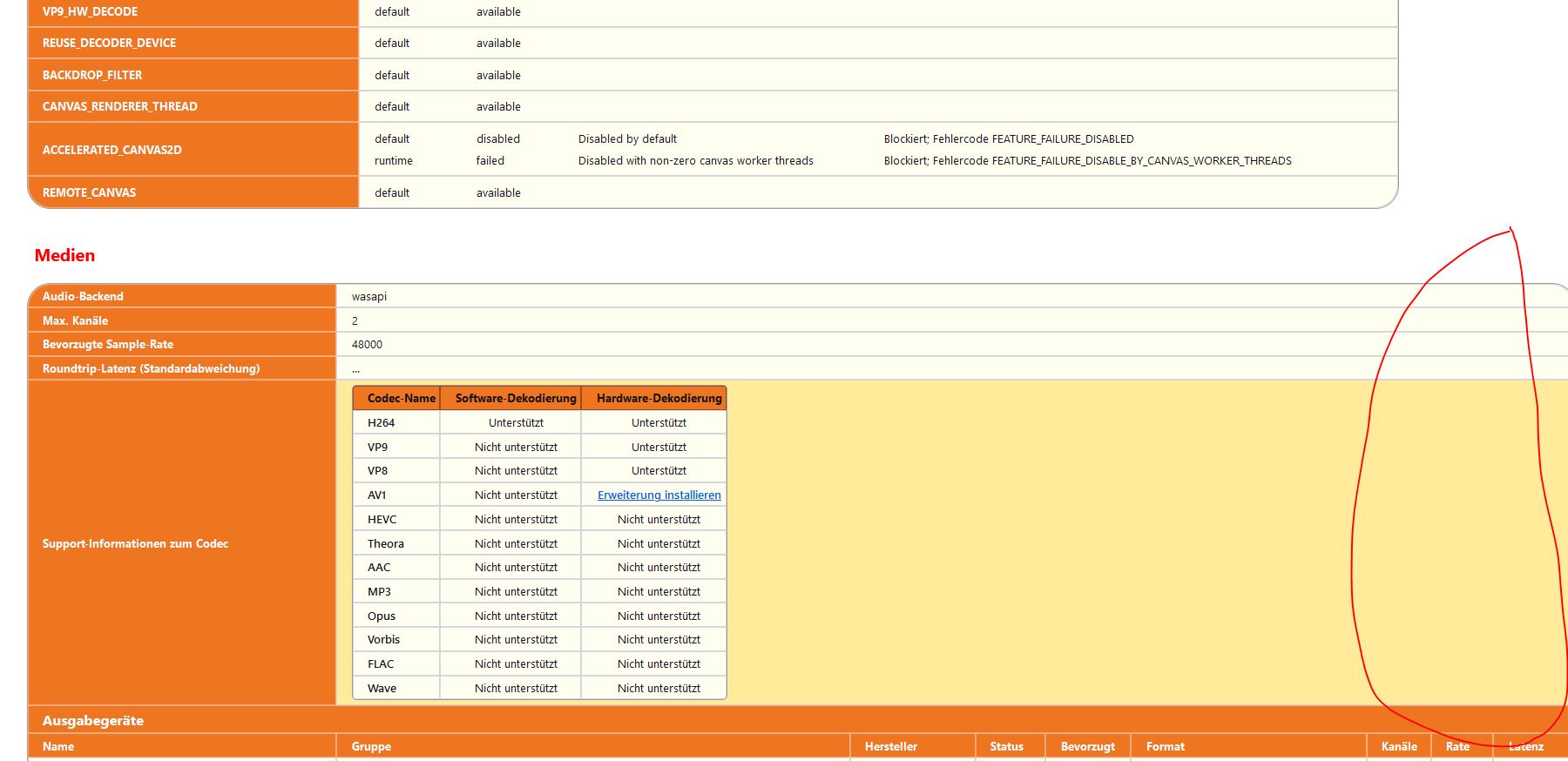Click the 'Roundtrip-Latenz (Standardabweichung)' row label

tap(151, 369)
